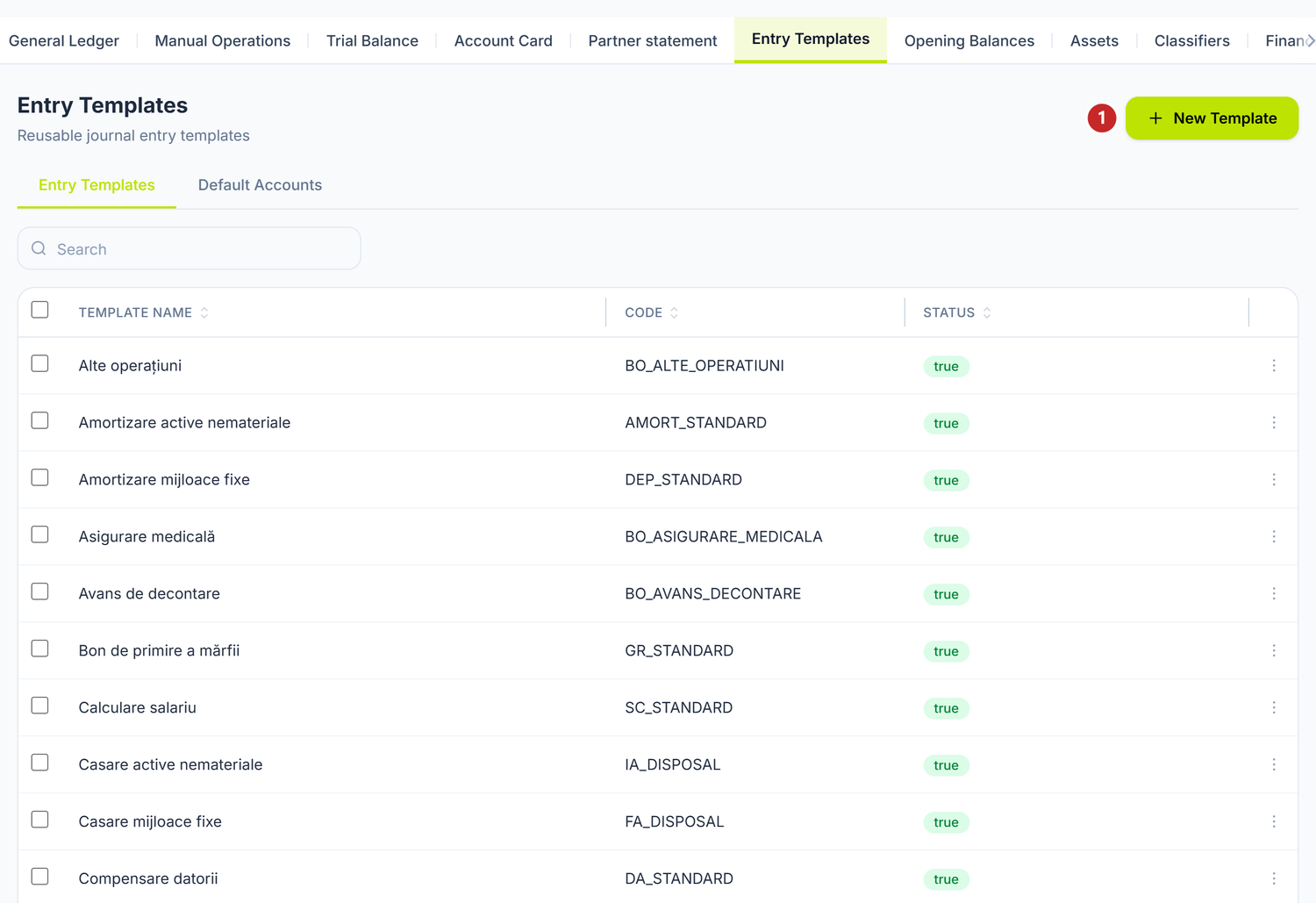This screenshot has height=903, width=1316.
Task: Open row actions menu for Compensare datorii
Action: pos(1274,878)
